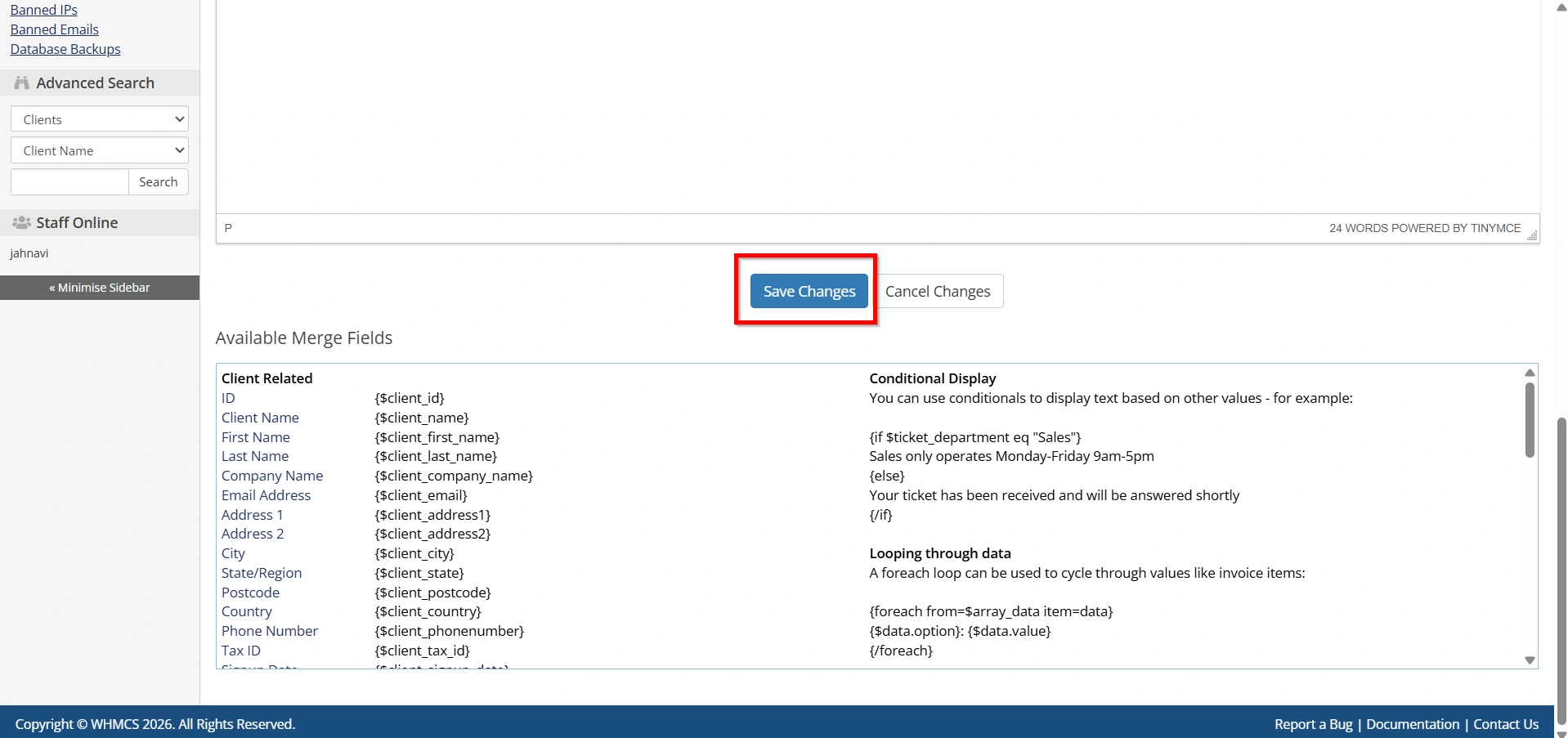Click the {foreach from=$array_data item=data} line

(x=991, y=611)
